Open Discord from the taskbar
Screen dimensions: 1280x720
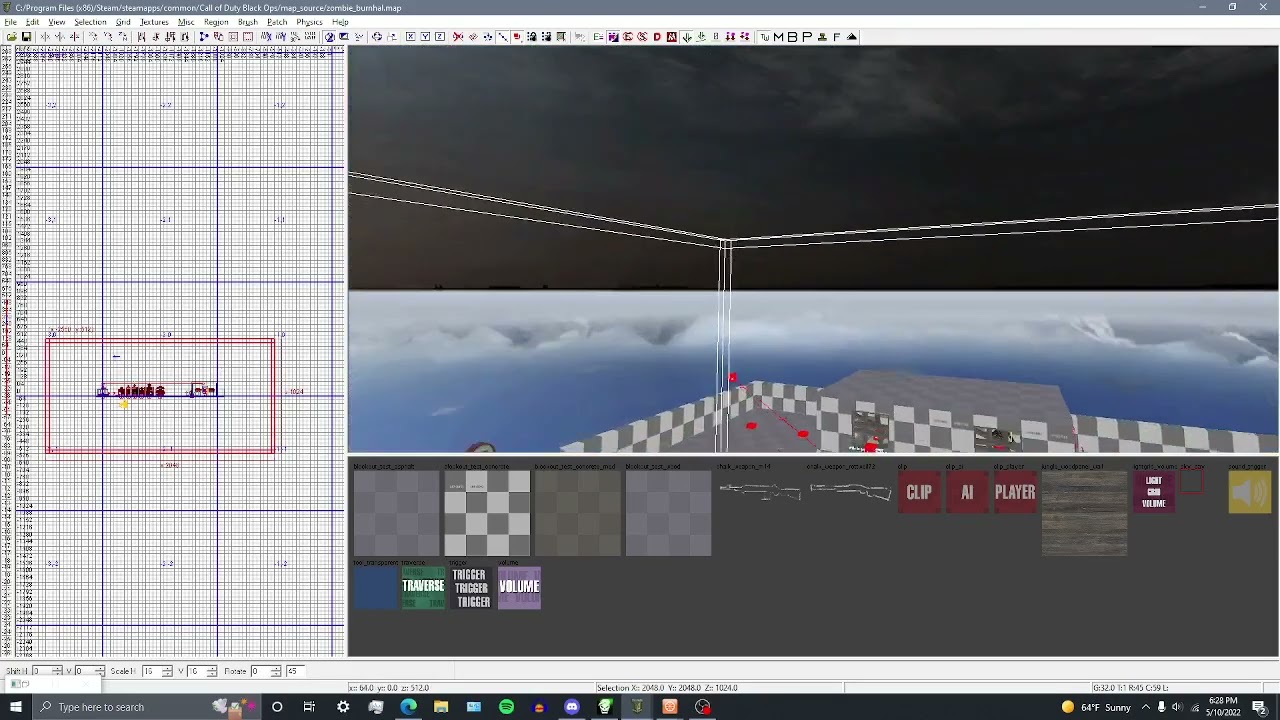(x=572, y=707)
